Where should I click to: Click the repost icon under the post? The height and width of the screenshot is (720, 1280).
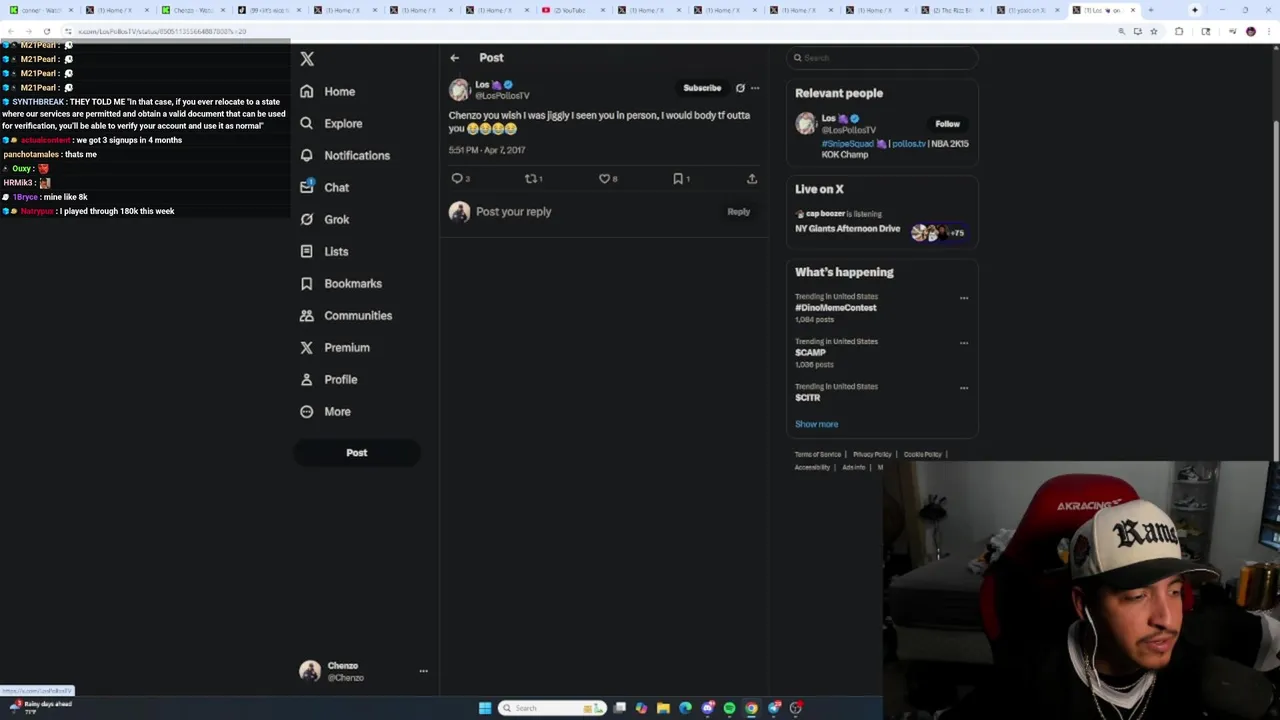[x=531, y=178]
